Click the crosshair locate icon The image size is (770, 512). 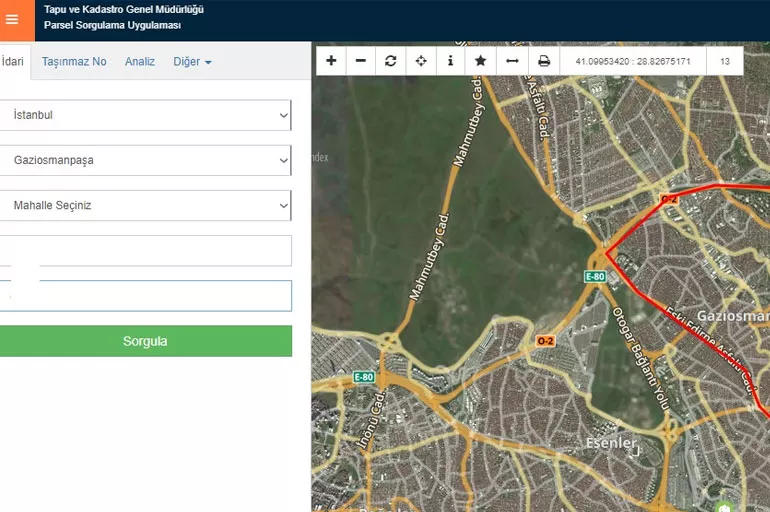pos(421,61)
